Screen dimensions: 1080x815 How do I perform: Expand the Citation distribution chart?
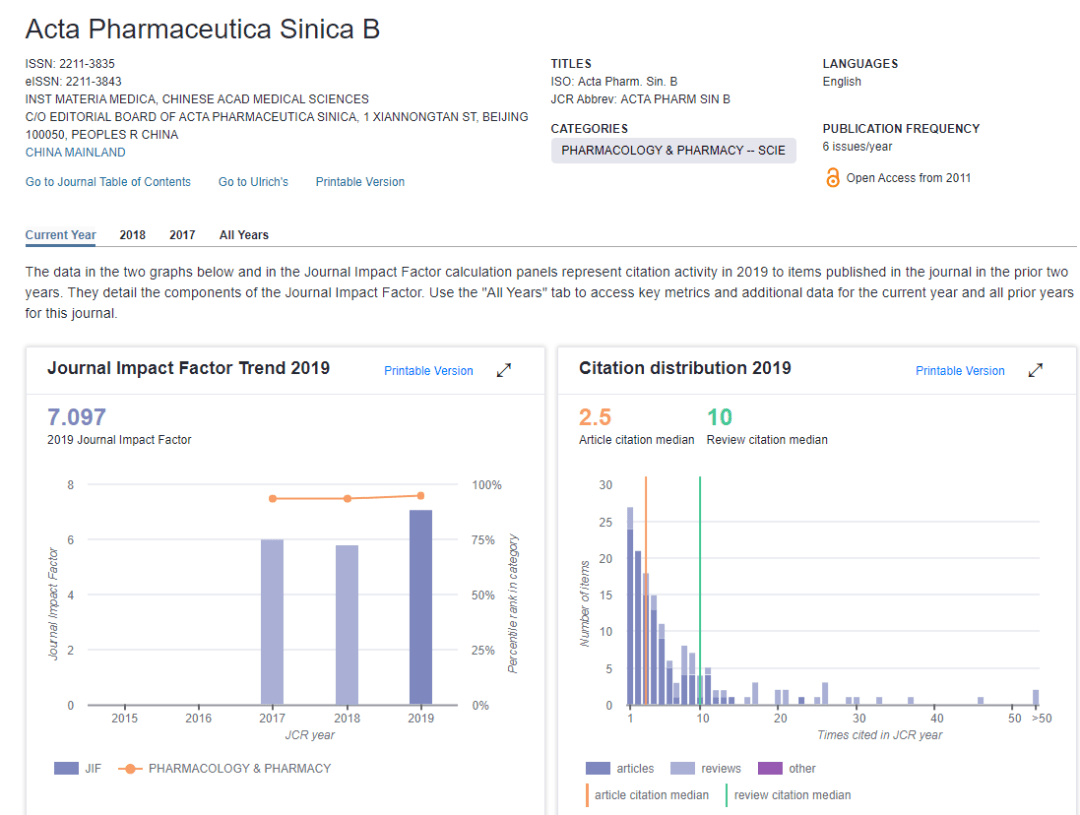[x=1035, y=371]
